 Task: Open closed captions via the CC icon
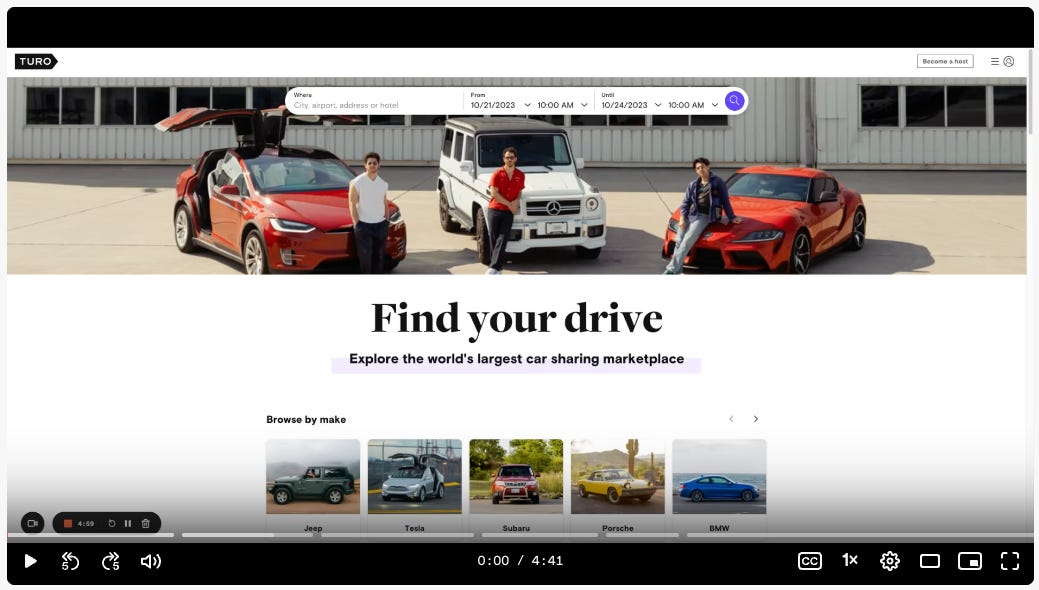pyautogui.click(x=809, y=561)
